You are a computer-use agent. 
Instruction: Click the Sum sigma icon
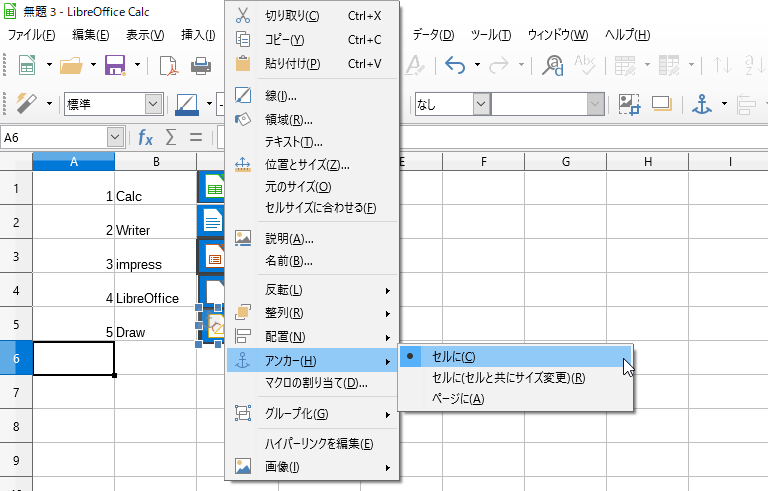coord(170,138)
